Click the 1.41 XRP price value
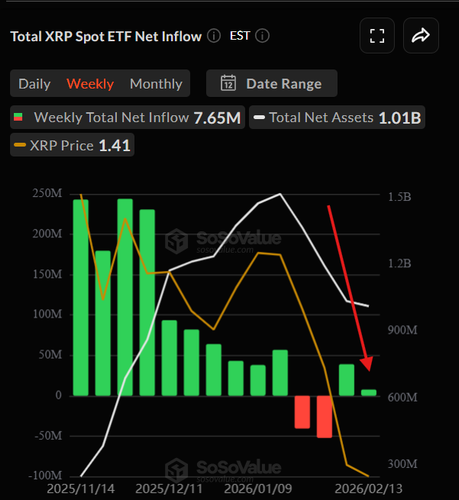 point(114,145)
